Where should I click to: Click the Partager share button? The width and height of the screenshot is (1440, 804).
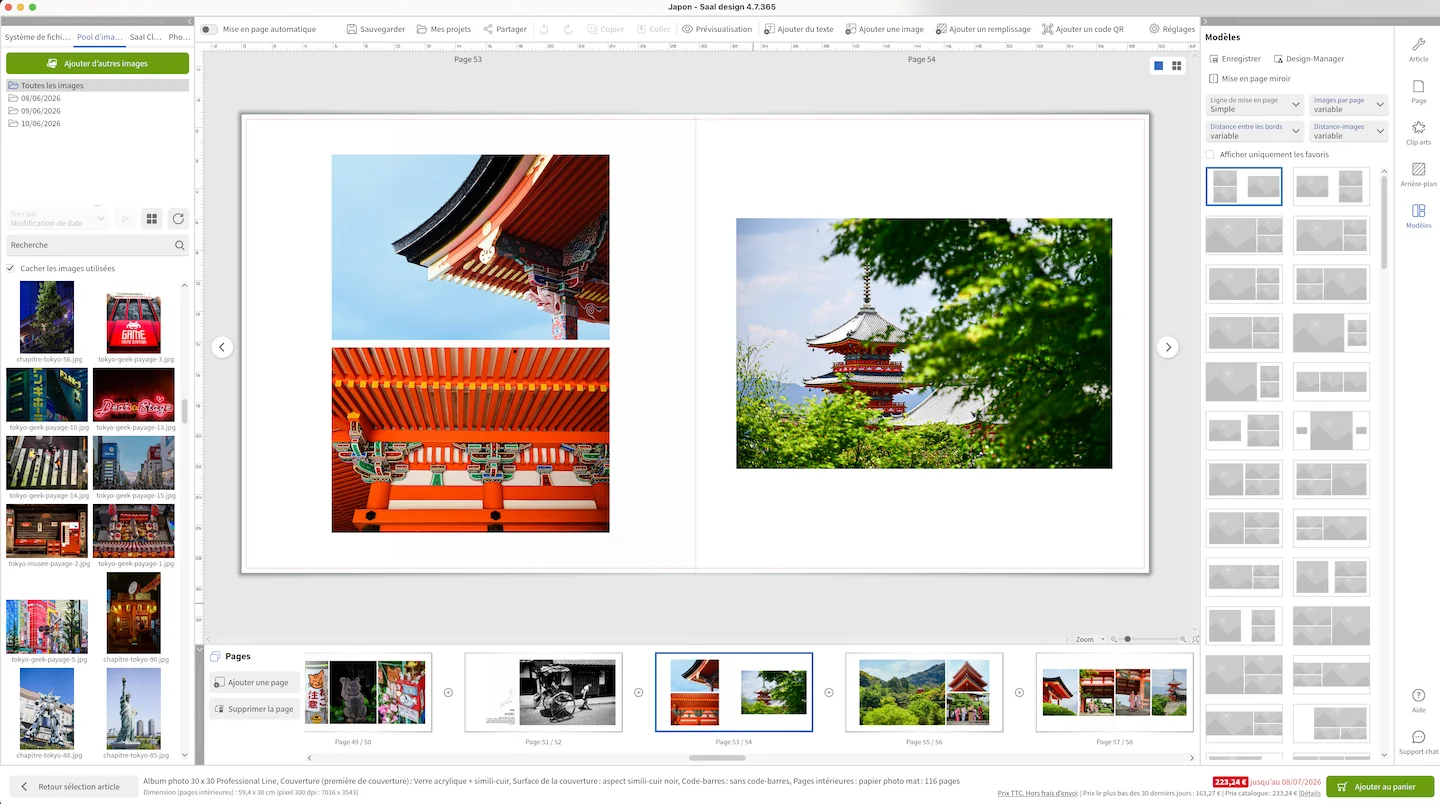pyautogui.click(x=505, y=29)
